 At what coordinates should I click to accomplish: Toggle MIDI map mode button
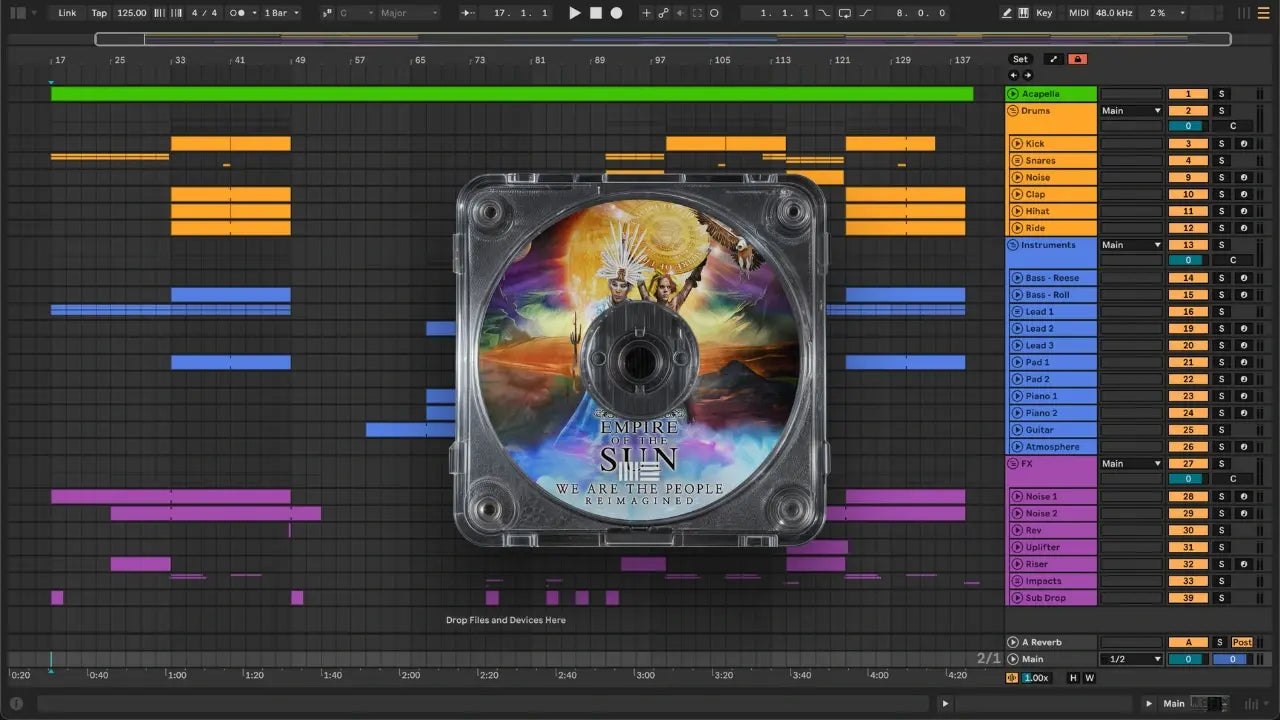pyautogui.click(x=1078, y=13)
